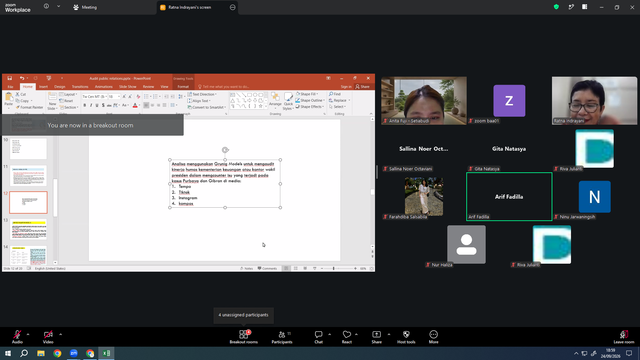Open the React emoji menu
Image resolution: width=640 pixels, height=360 pixels.
[x=347, y=337]
